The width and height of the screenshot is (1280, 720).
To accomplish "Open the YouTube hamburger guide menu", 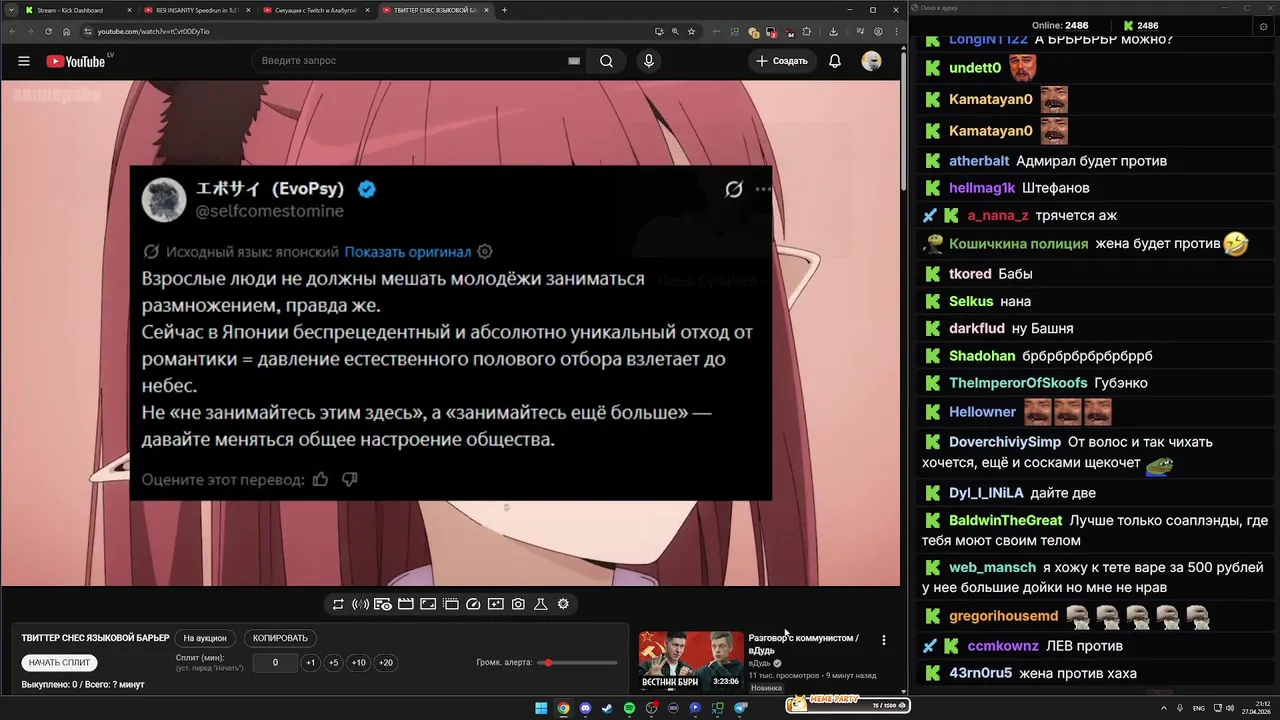I will click(24, 61).
